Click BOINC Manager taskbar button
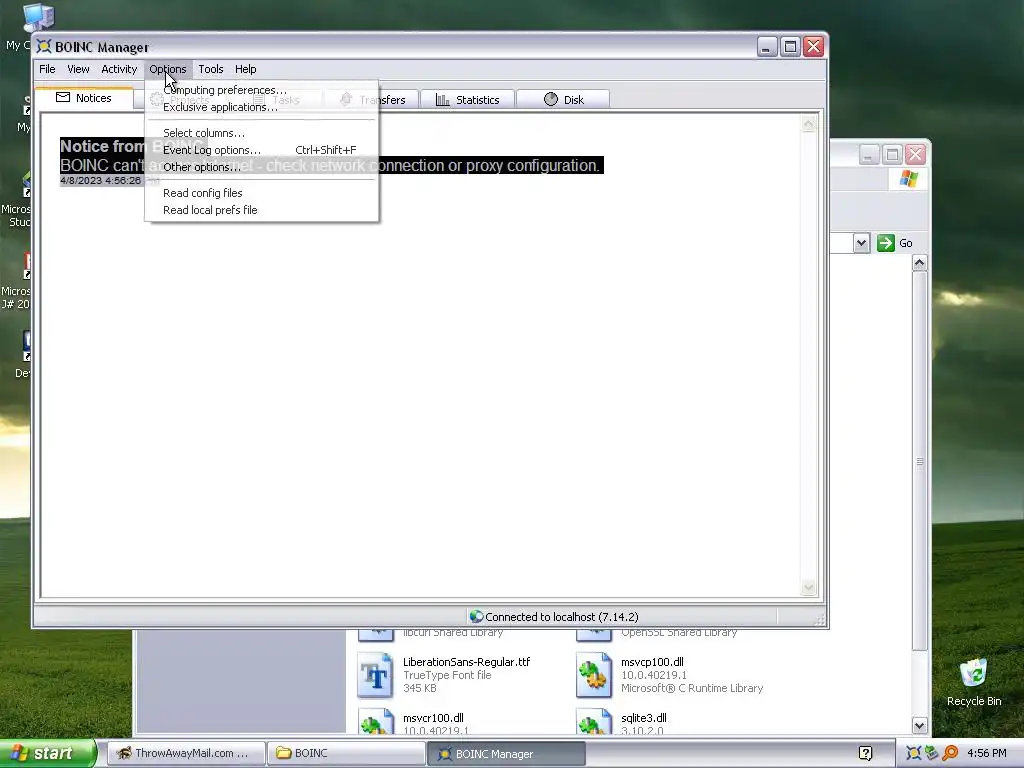The width and height of the screenshot is (1024, 768). coord(506,753)
